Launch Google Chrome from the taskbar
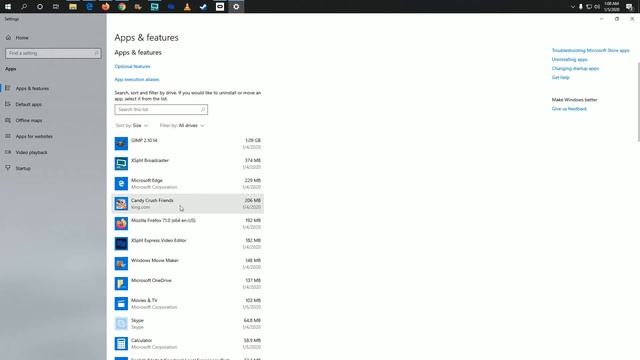This screenshot has width=640, height=360. click(122, 7)
